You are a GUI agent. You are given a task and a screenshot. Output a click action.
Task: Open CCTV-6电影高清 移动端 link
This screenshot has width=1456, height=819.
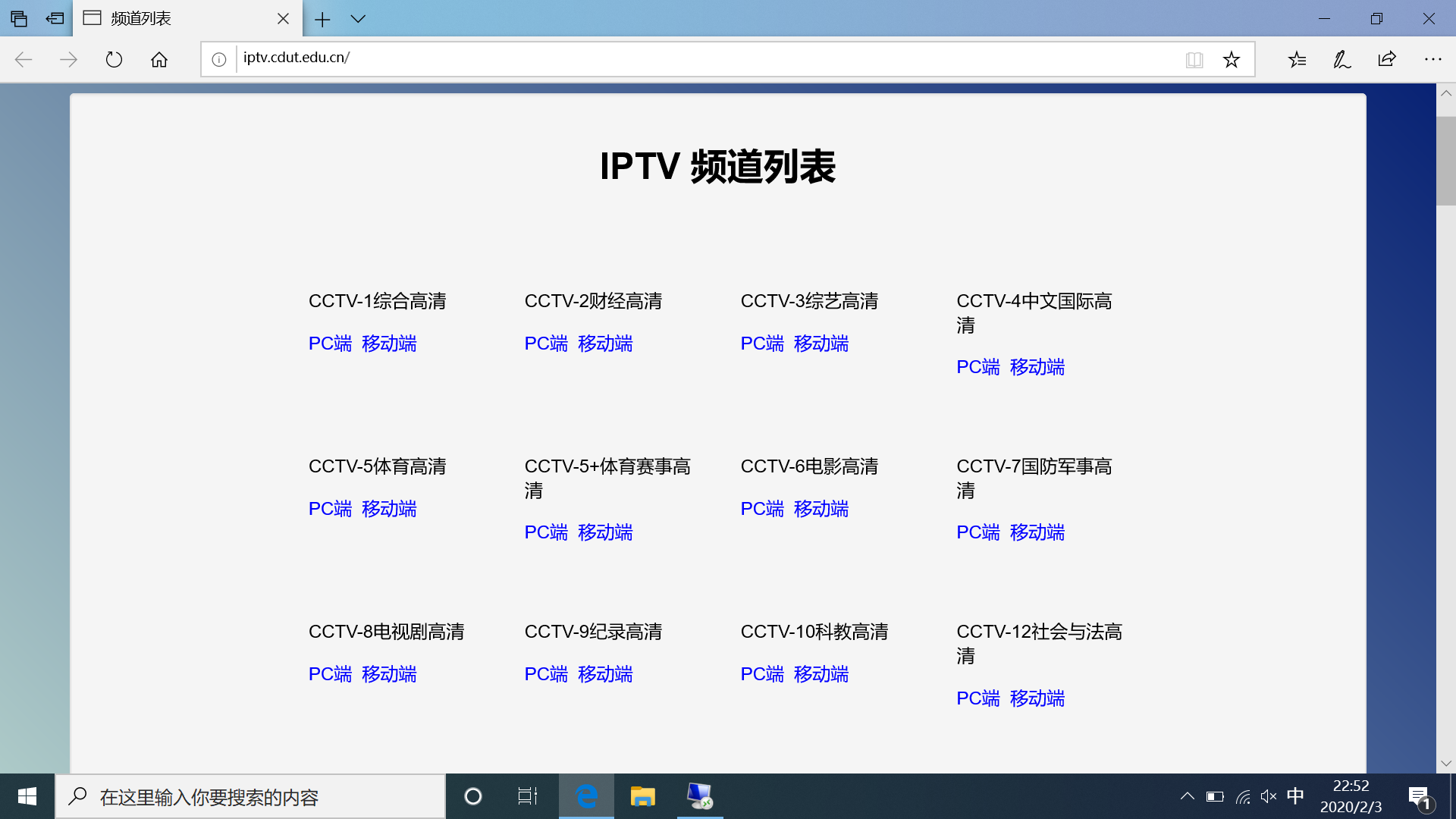click(821, 509)
